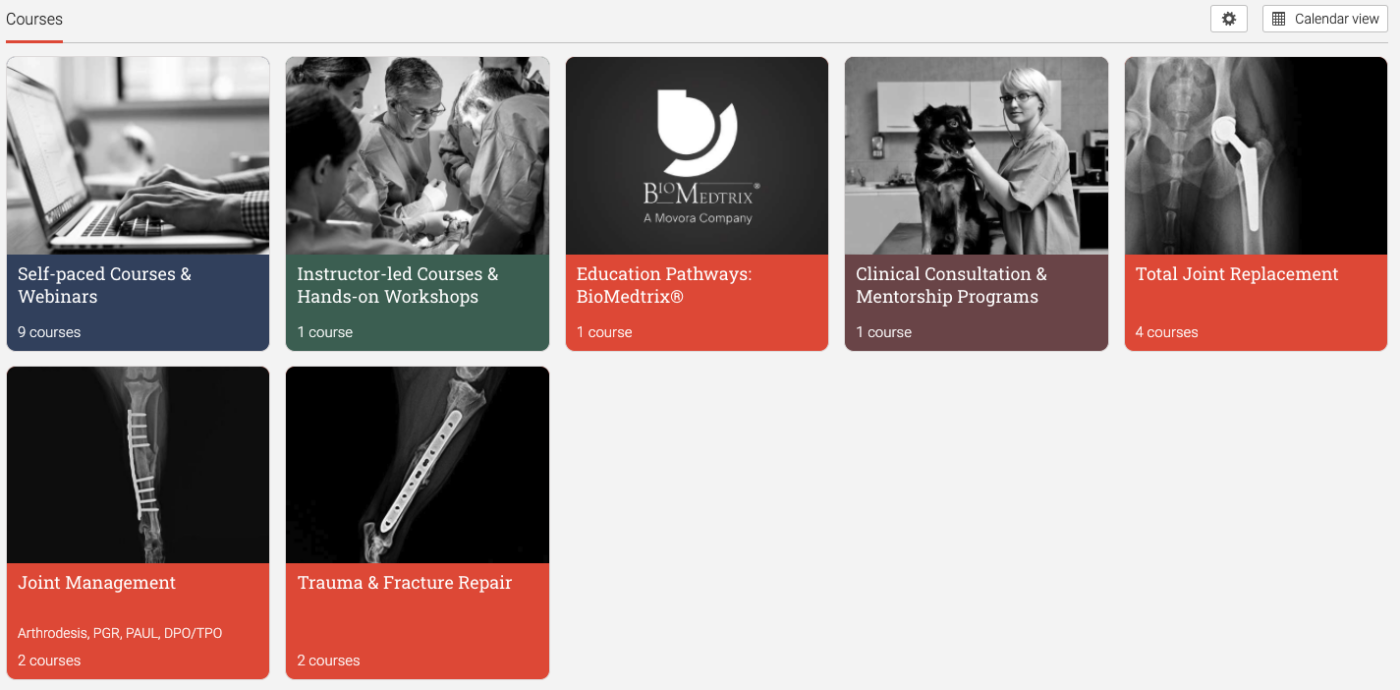Click Arthrodesis, PGR, PAUL, DPO/TPO subtitle
Image resolution: width=1400 pixels, height=690 pixels.
pos(120,634)
